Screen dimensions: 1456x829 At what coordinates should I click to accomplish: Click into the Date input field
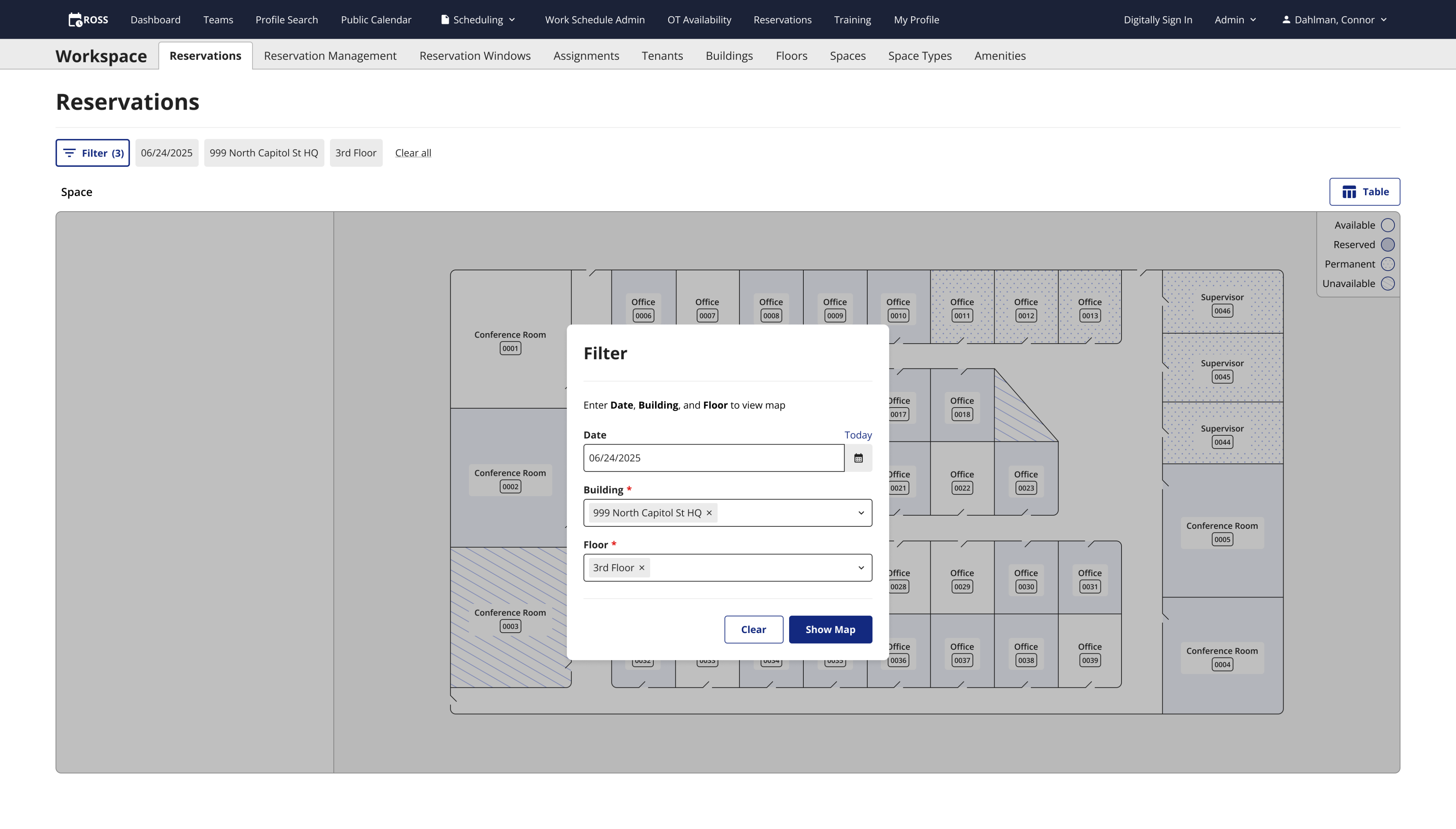[x=713, y=458]
